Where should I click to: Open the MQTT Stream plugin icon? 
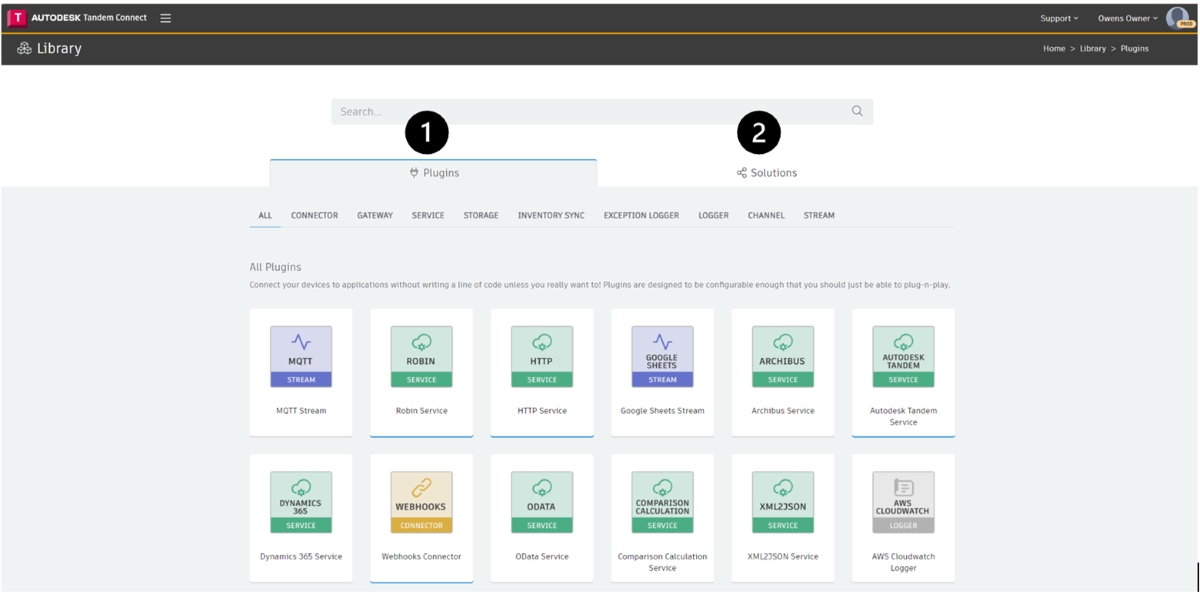[301, 356]
